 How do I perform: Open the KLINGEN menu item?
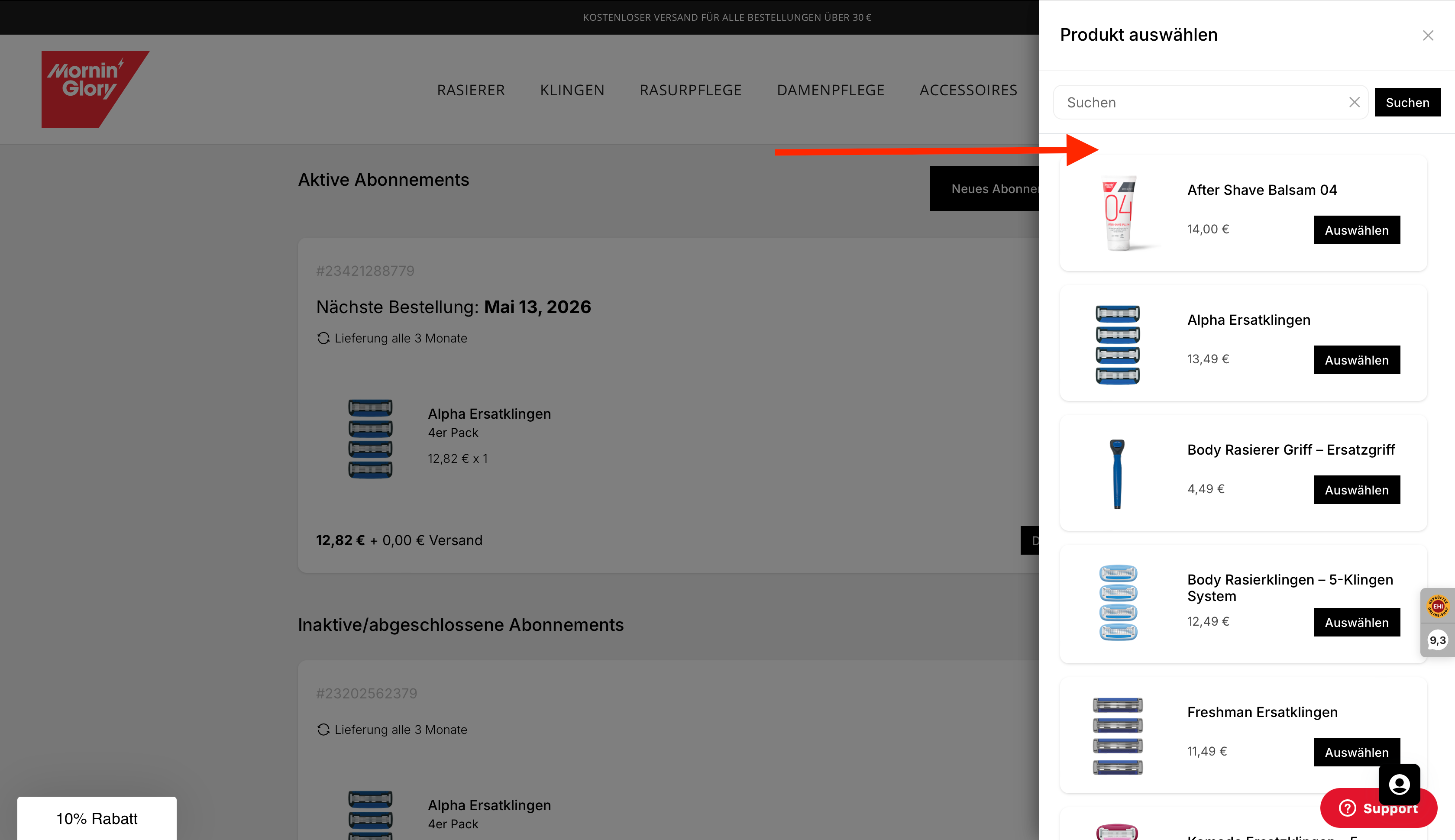tap(572, 90)
